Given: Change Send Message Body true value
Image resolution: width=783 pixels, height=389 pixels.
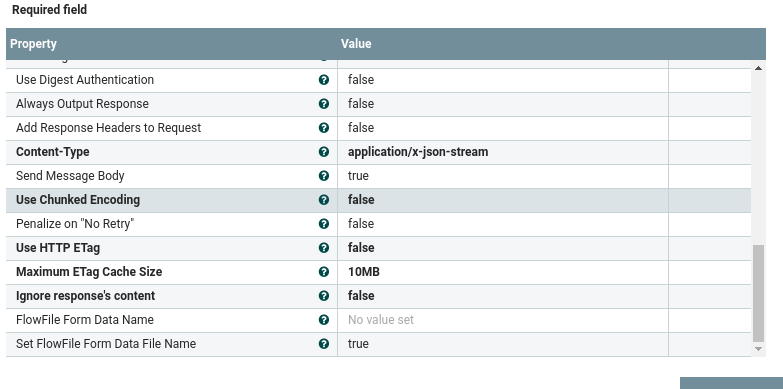Looking at the screenshot, I should tap(503, 176).
